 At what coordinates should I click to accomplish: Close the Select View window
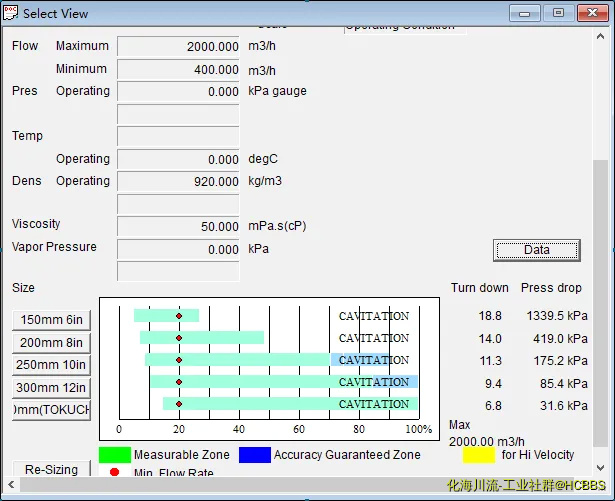(x=593, y=14)
